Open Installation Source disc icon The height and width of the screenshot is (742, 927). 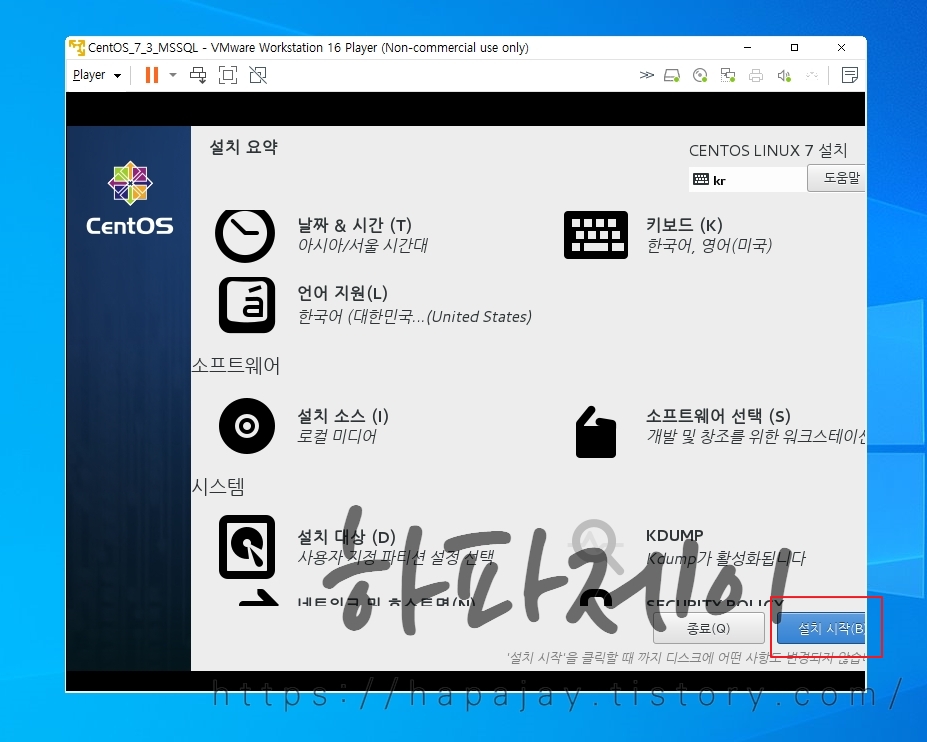click(247, 426)
